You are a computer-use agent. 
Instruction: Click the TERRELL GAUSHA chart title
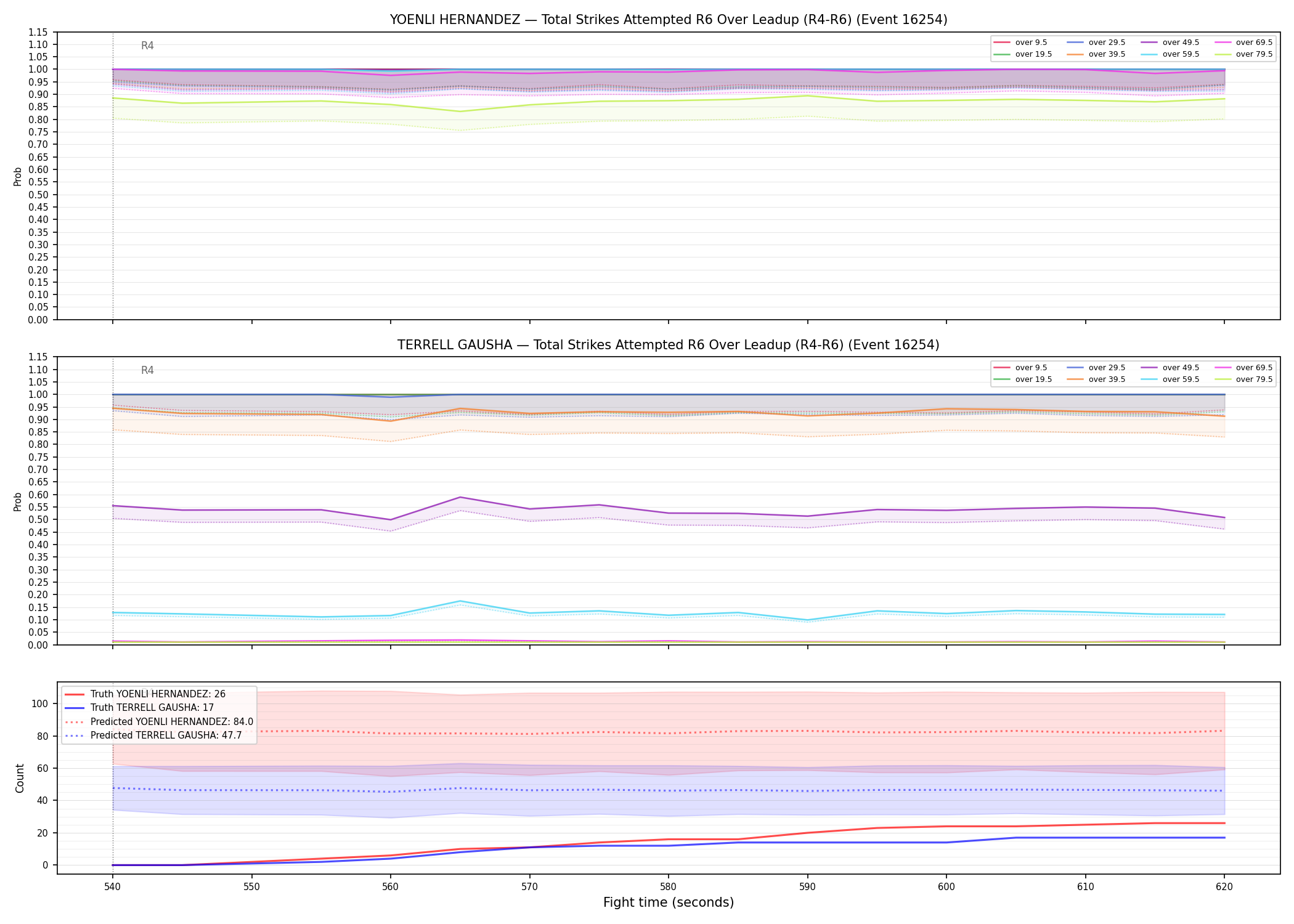(669, 345)
